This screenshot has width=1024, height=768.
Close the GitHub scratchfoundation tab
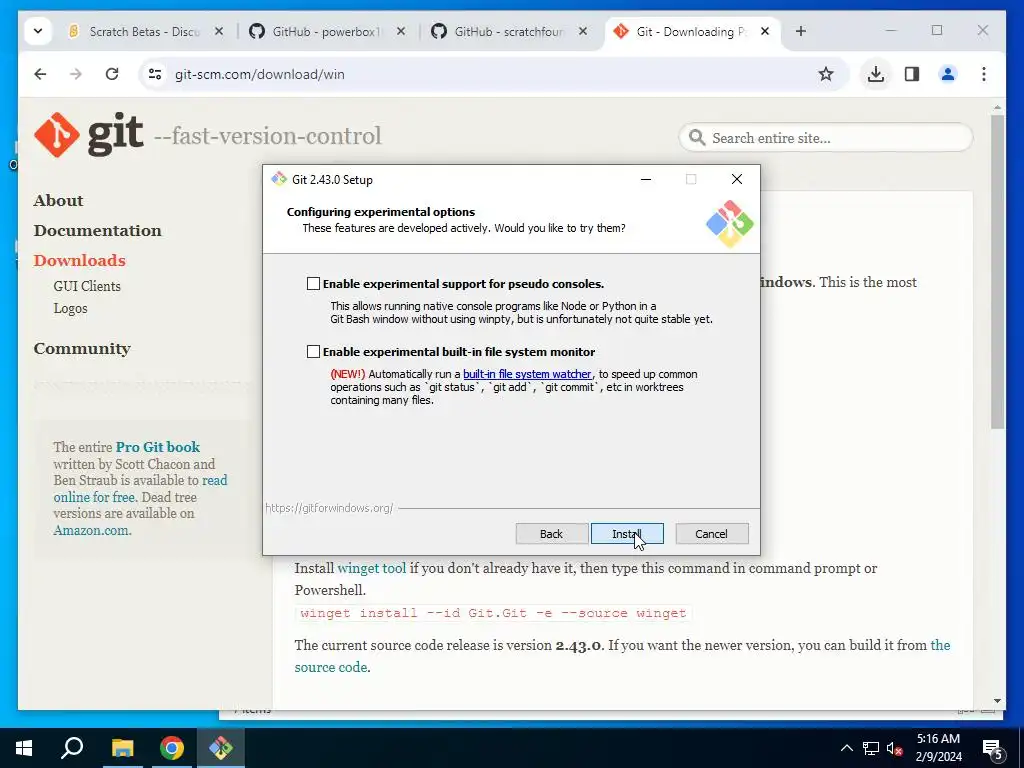(x=583, y=31)
